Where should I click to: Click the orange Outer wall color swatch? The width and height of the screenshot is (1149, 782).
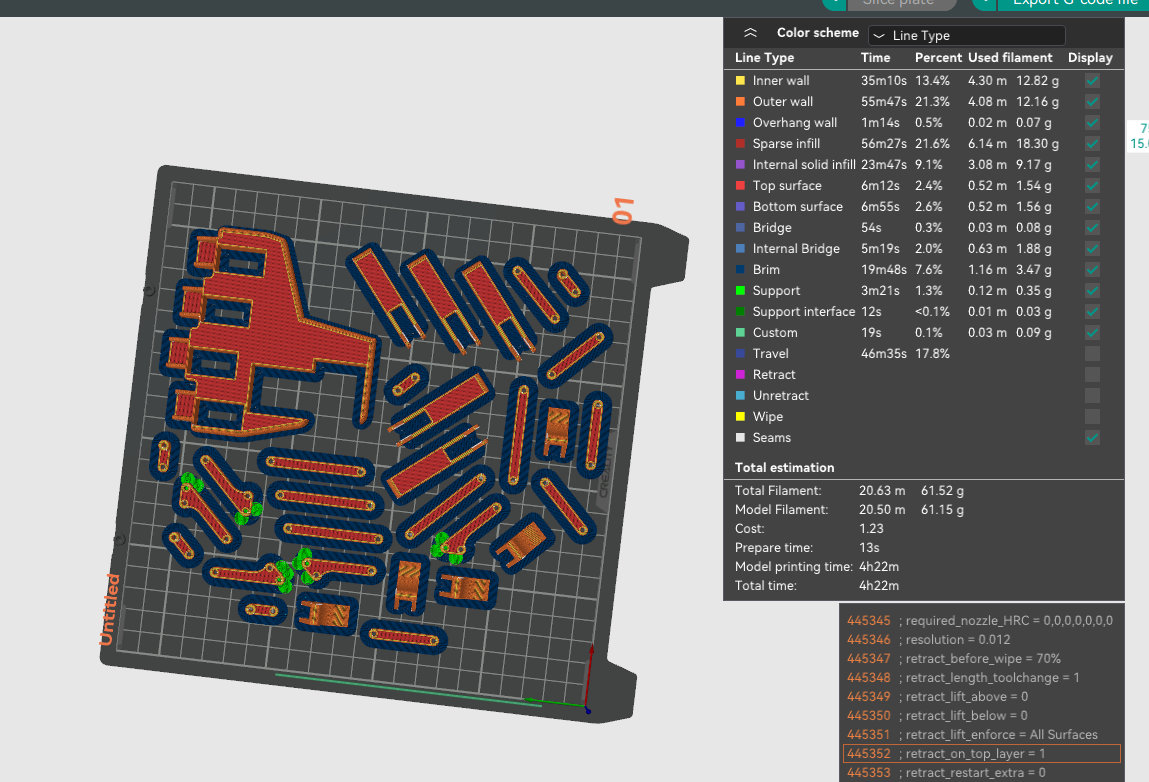pos(740,102)
